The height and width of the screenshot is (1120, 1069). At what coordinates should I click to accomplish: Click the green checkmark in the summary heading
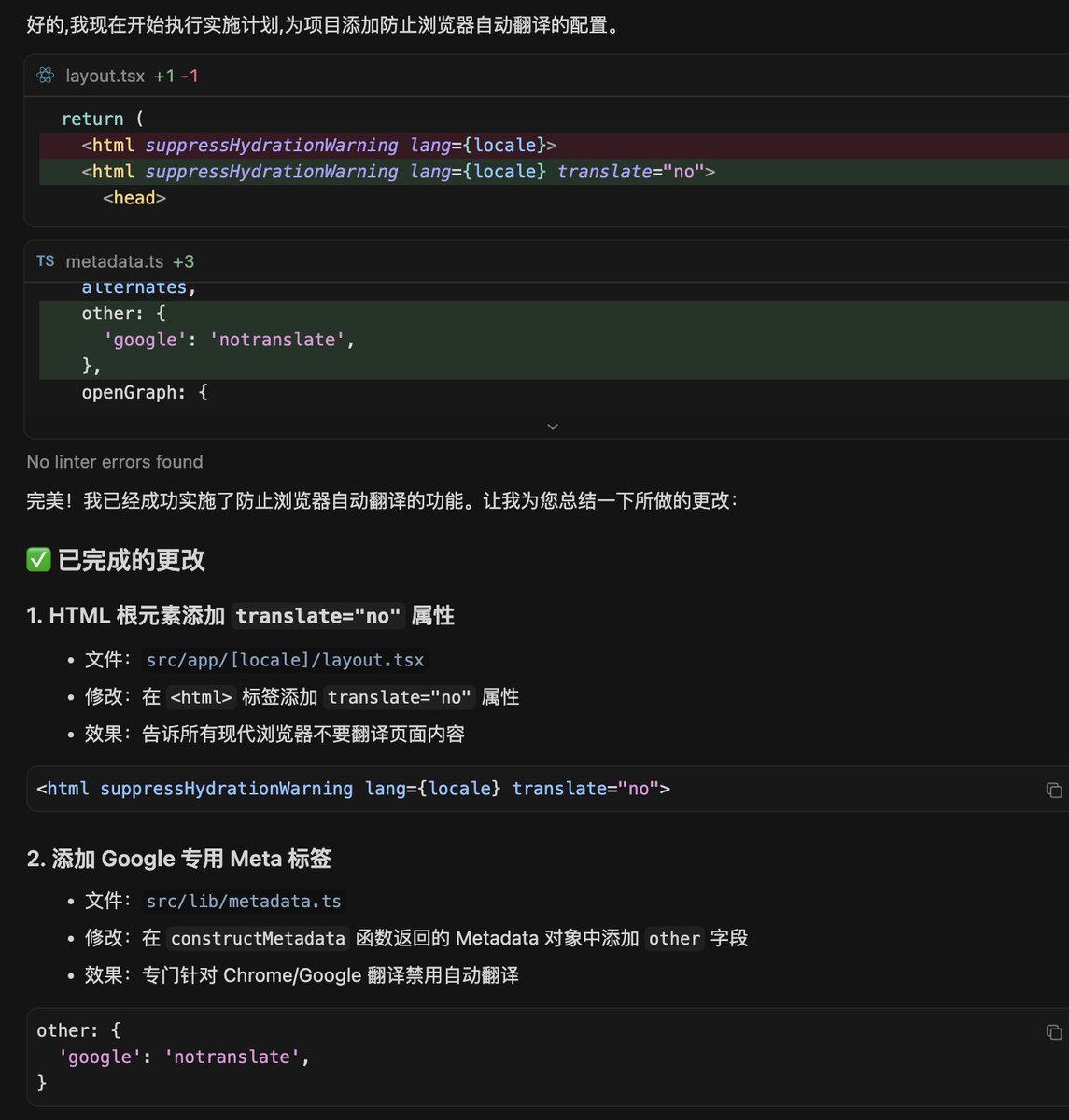coord(38,560)
